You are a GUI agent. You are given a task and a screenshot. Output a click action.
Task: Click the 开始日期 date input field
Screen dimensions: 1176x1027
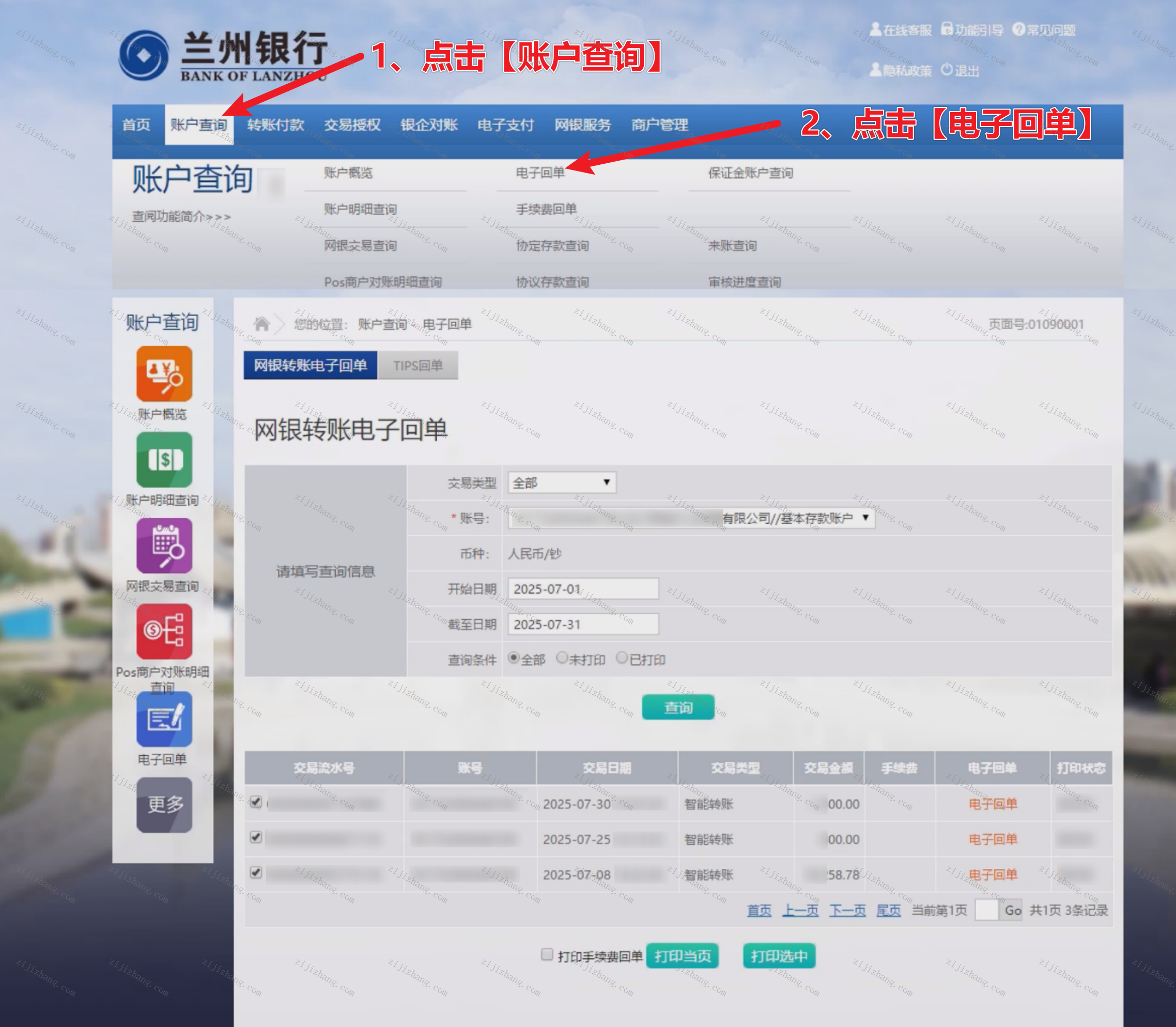(x=583, y=589)
